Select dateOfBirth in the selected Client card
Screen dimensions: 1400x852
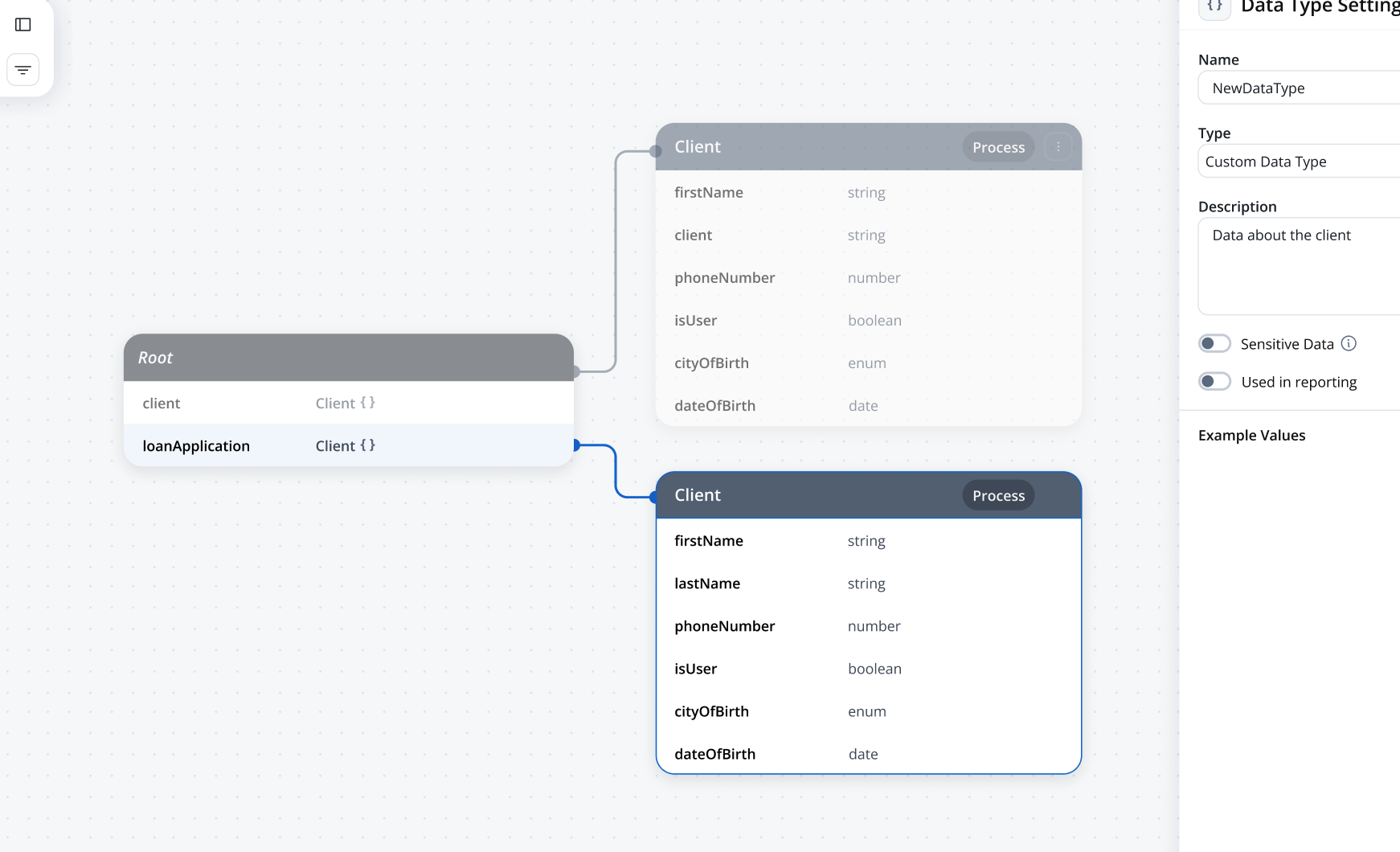pos(869,754)
